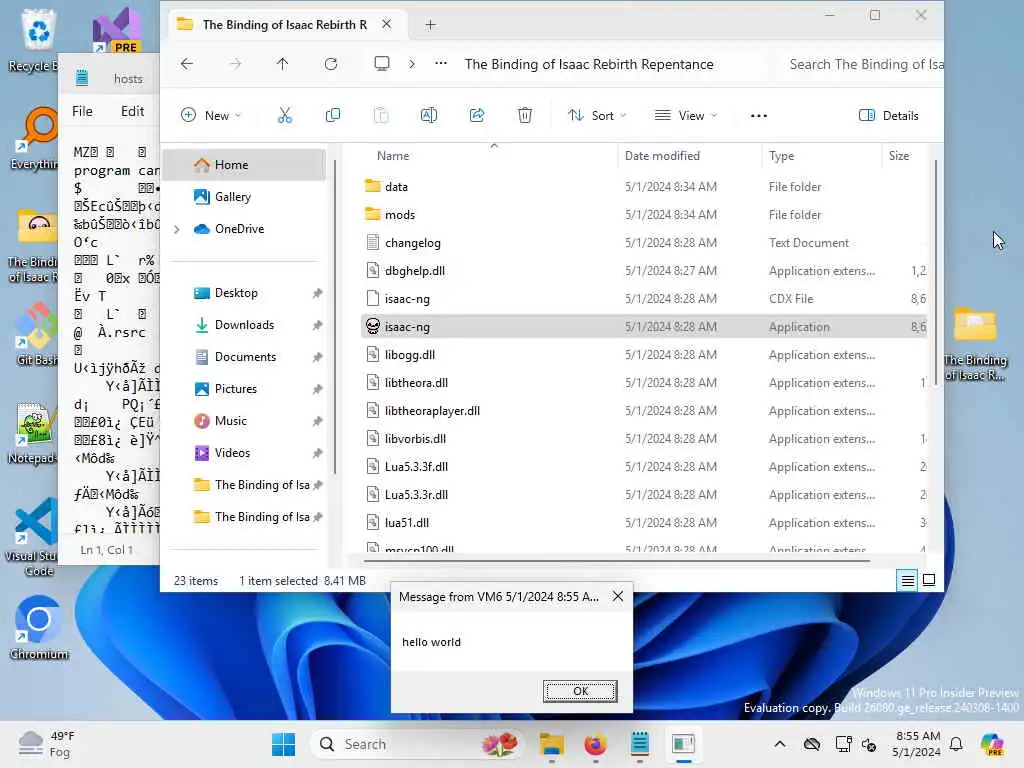Open Pictures in the navigation pane

[244, 389]
